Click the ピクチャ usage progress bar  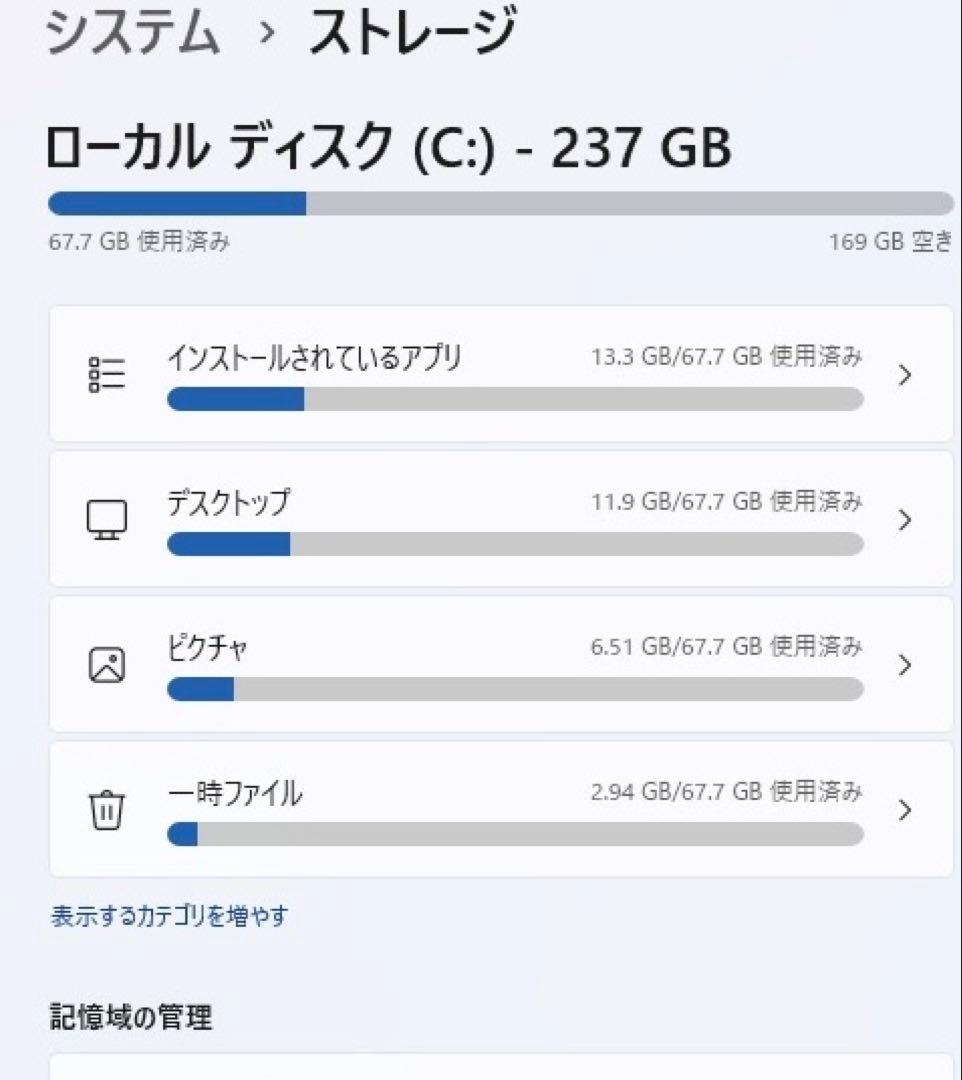(515, 689)
